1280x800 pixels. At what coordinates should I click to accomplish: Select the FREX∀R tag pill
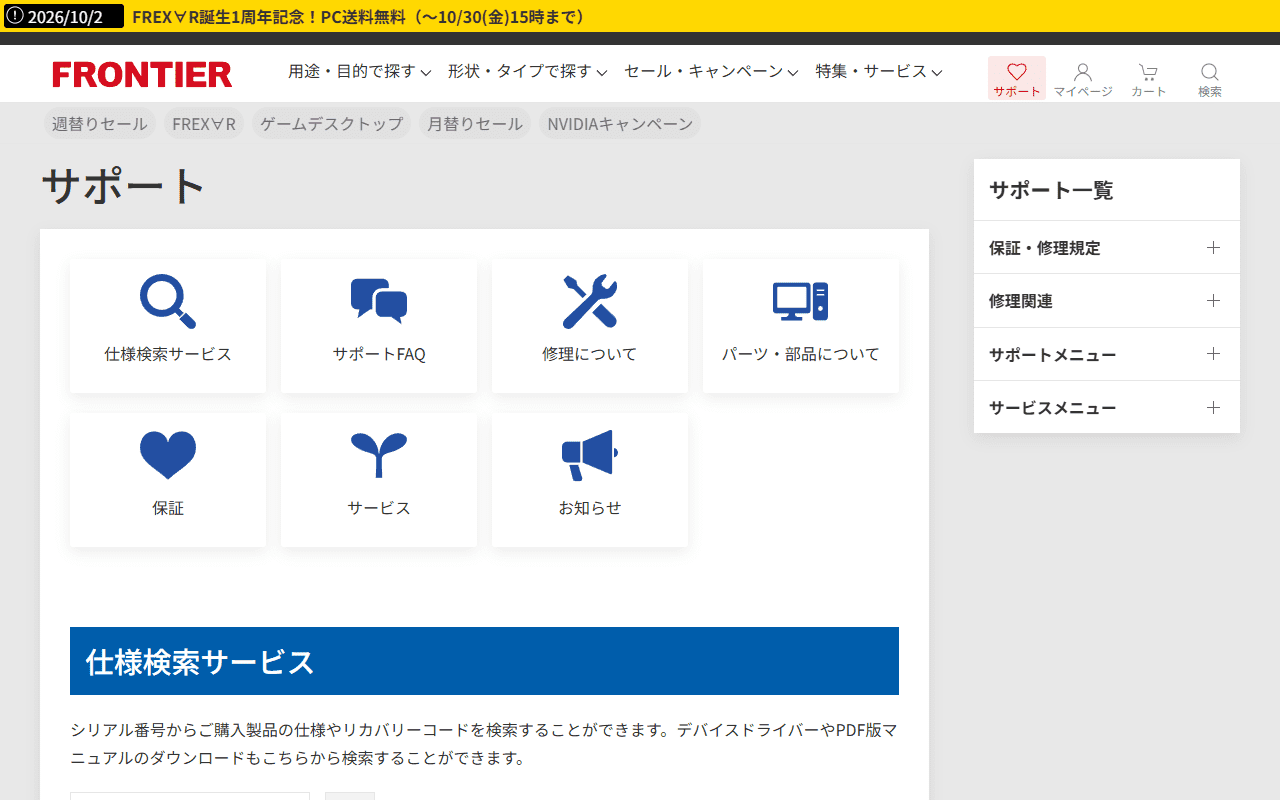(x=204, y=124)
